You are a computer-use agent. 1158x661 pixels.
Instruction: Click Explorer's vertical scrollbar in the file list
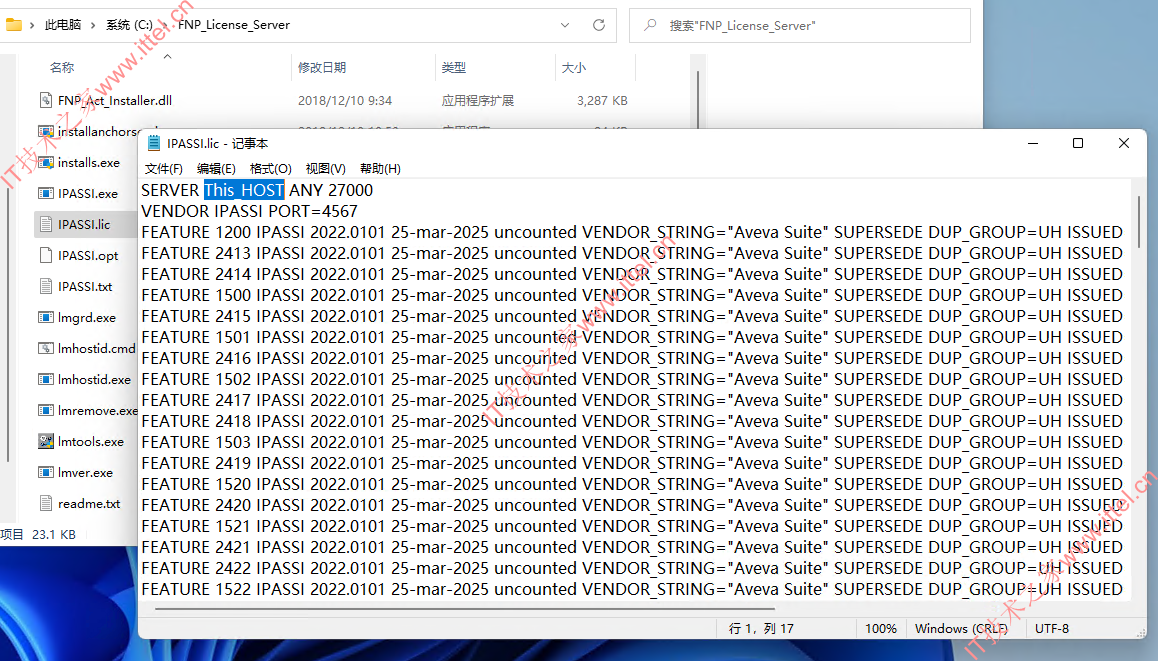coord(697,100)
